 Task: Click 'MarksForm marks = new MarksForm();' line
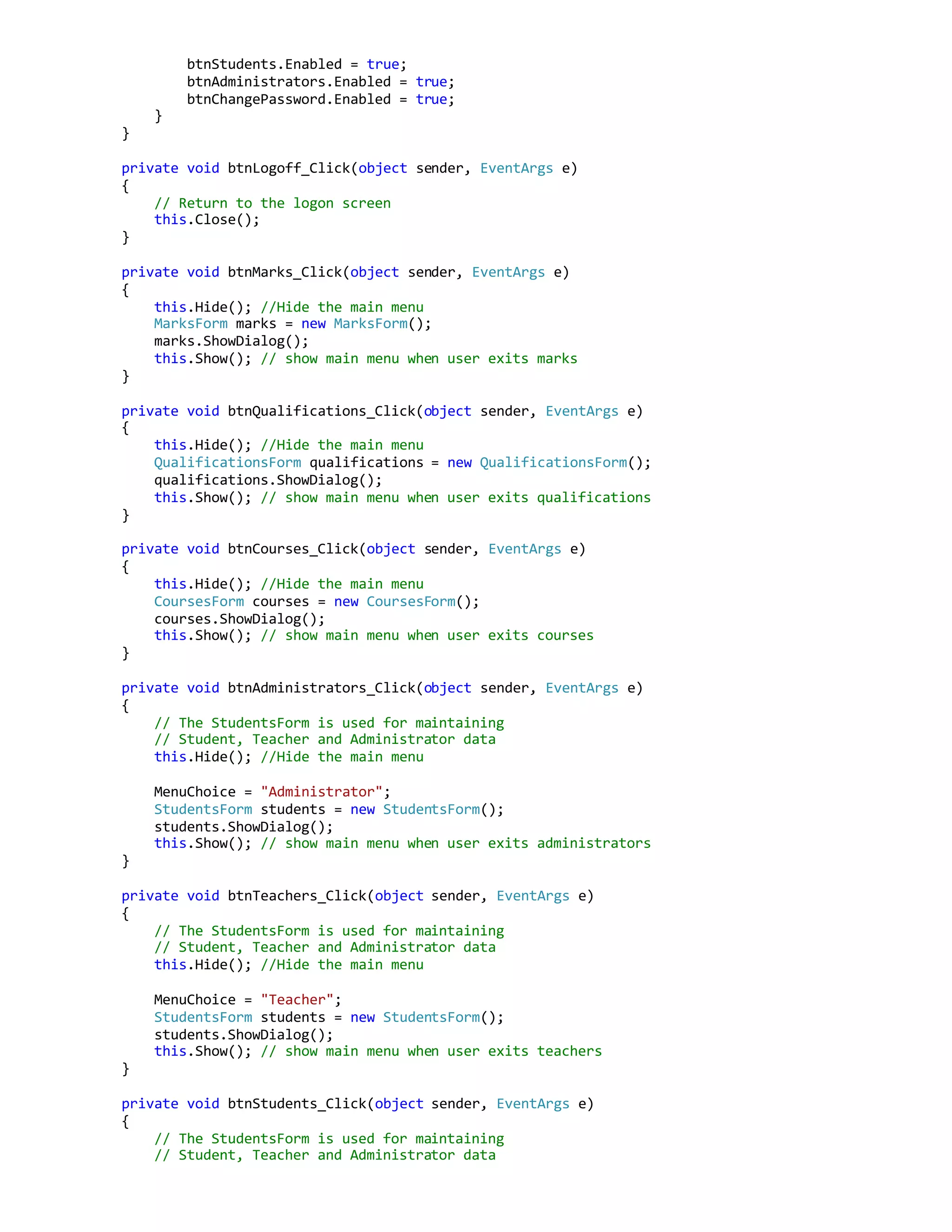[293, 324]
